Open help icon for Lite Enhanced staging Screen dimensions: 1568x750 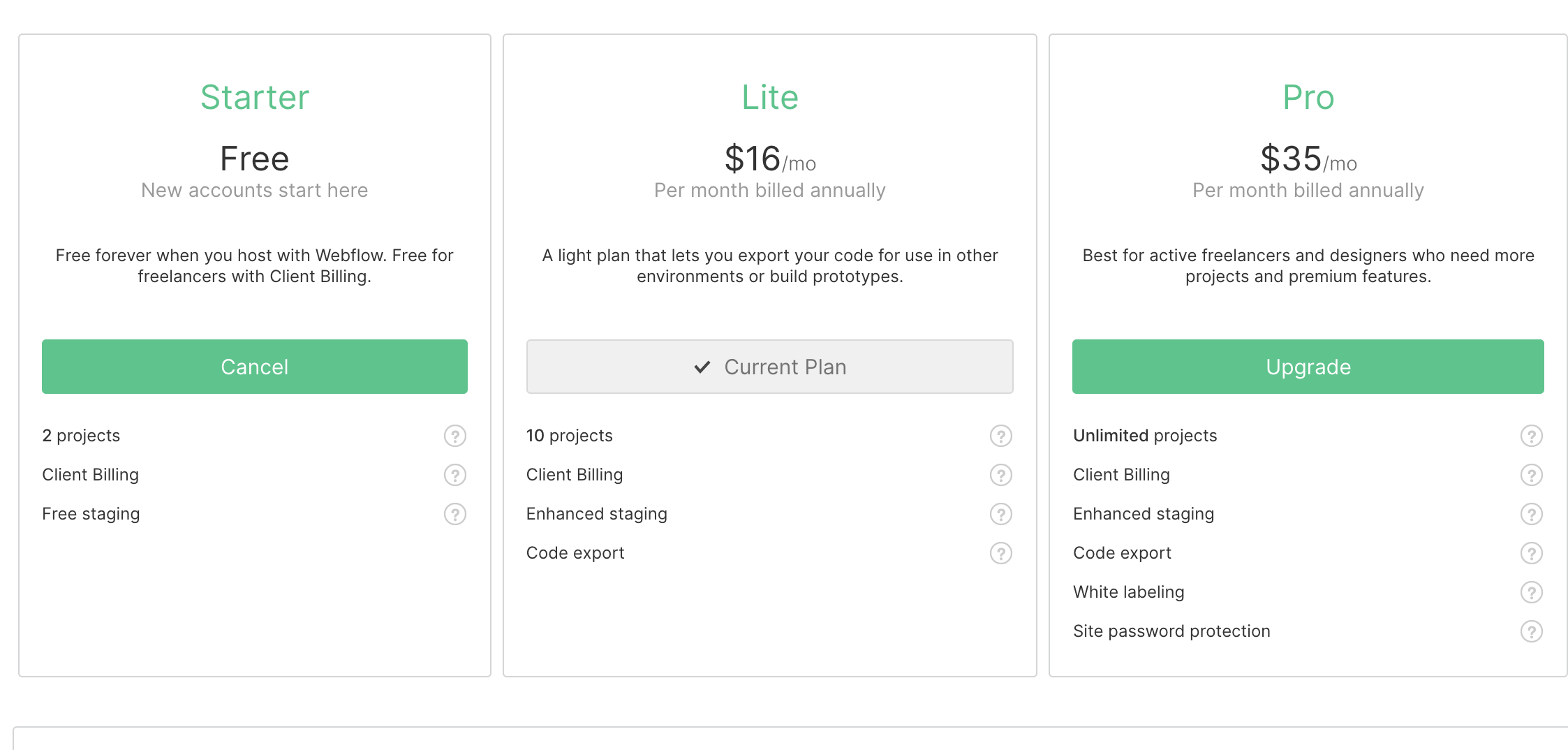(x=1001, y=514)
